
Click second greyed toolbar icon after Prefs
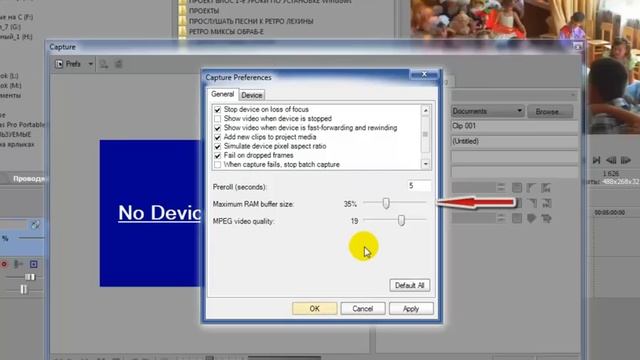click(x=119, y=64)
